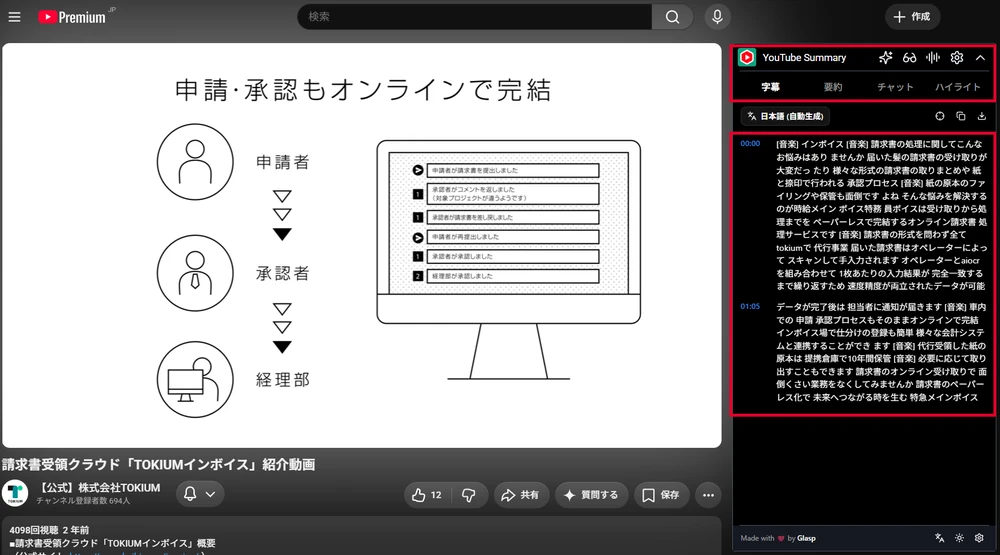This screenshot has width=1000, height=555.
Task: Start voice search with the microphone
Action: tap(717, 17)
